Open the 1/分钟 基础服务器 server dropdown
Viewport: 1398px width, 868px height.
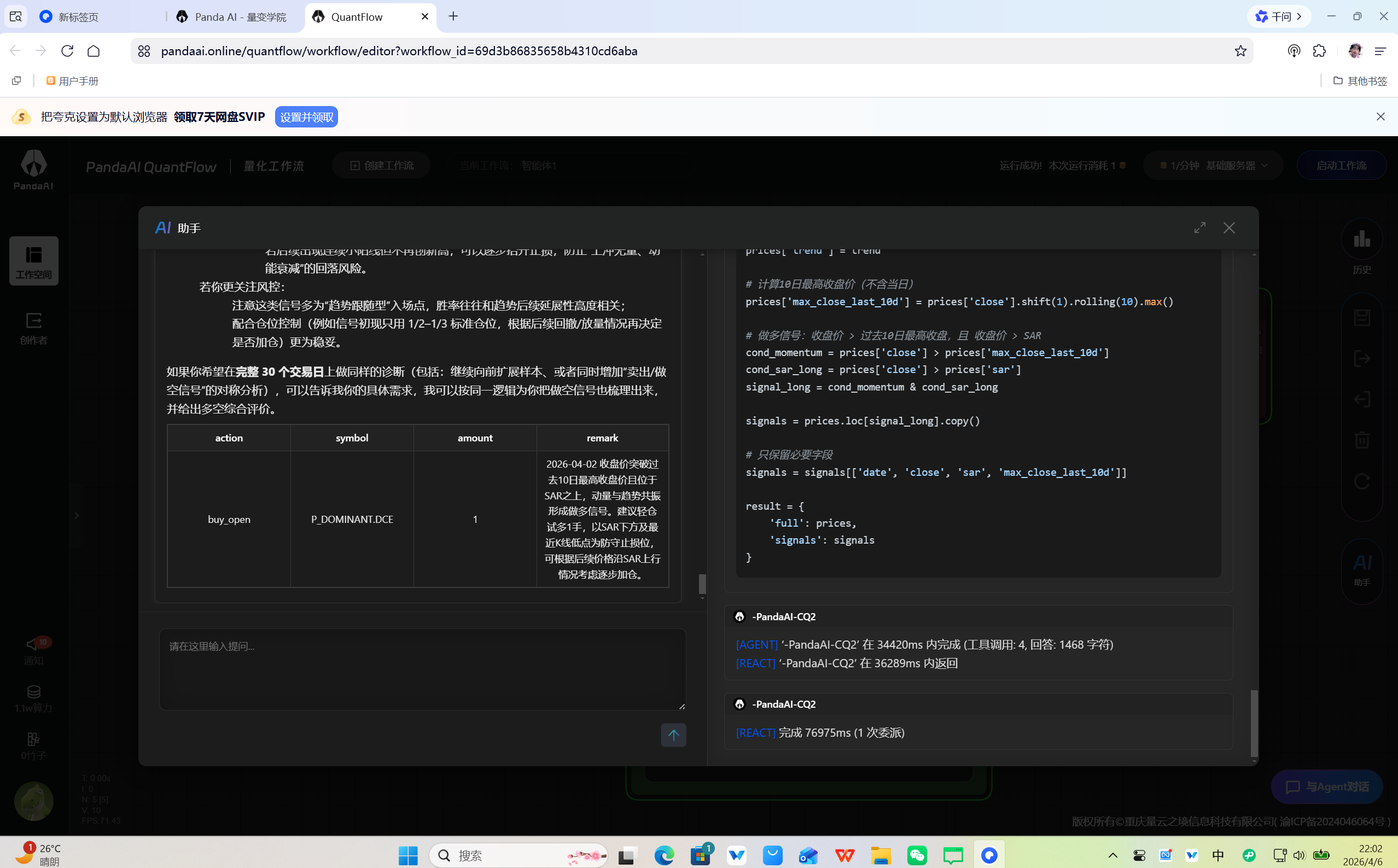1213,165
